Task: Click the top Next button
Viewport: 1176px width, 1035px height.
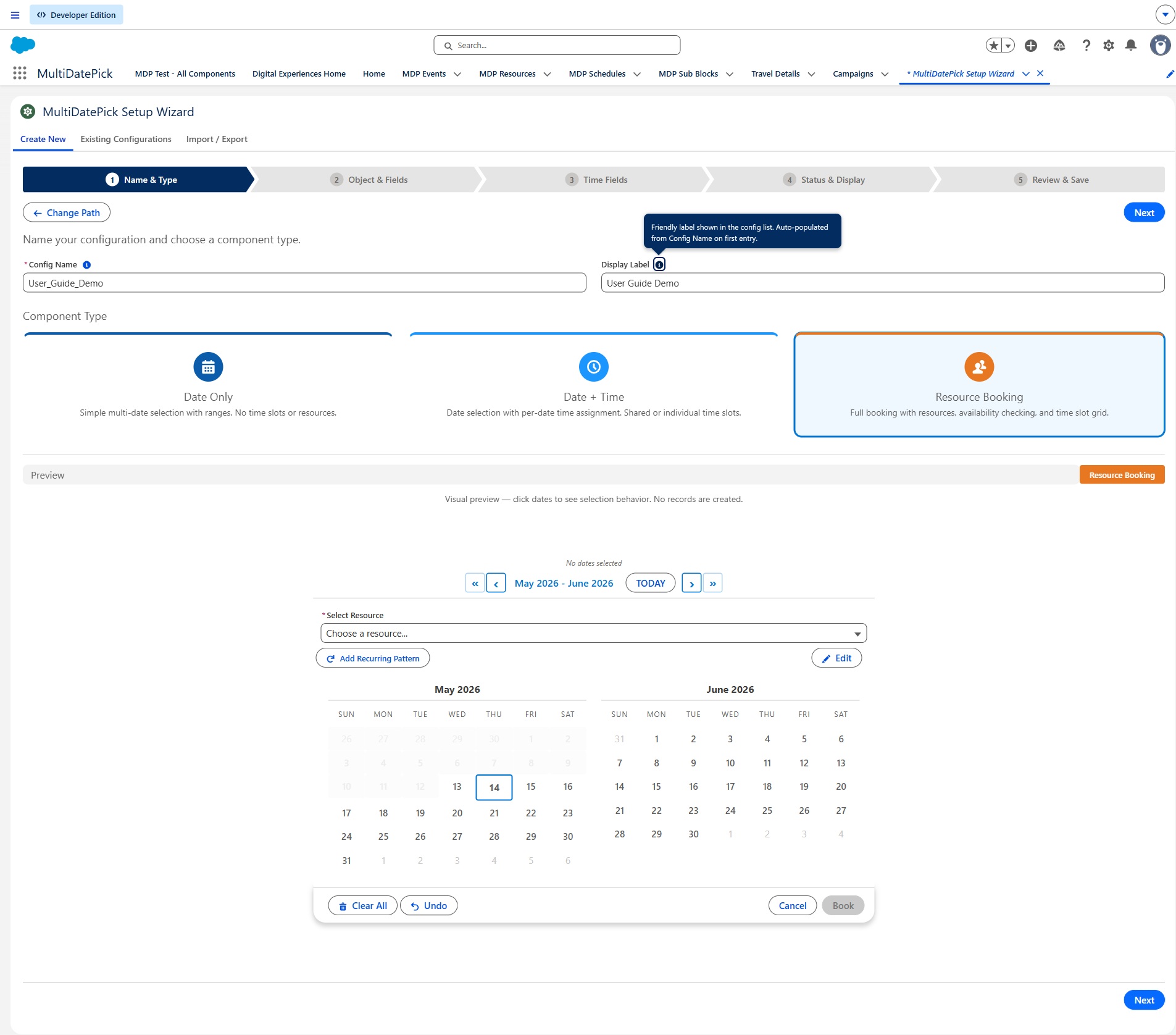Action: tap(1144, 212)
